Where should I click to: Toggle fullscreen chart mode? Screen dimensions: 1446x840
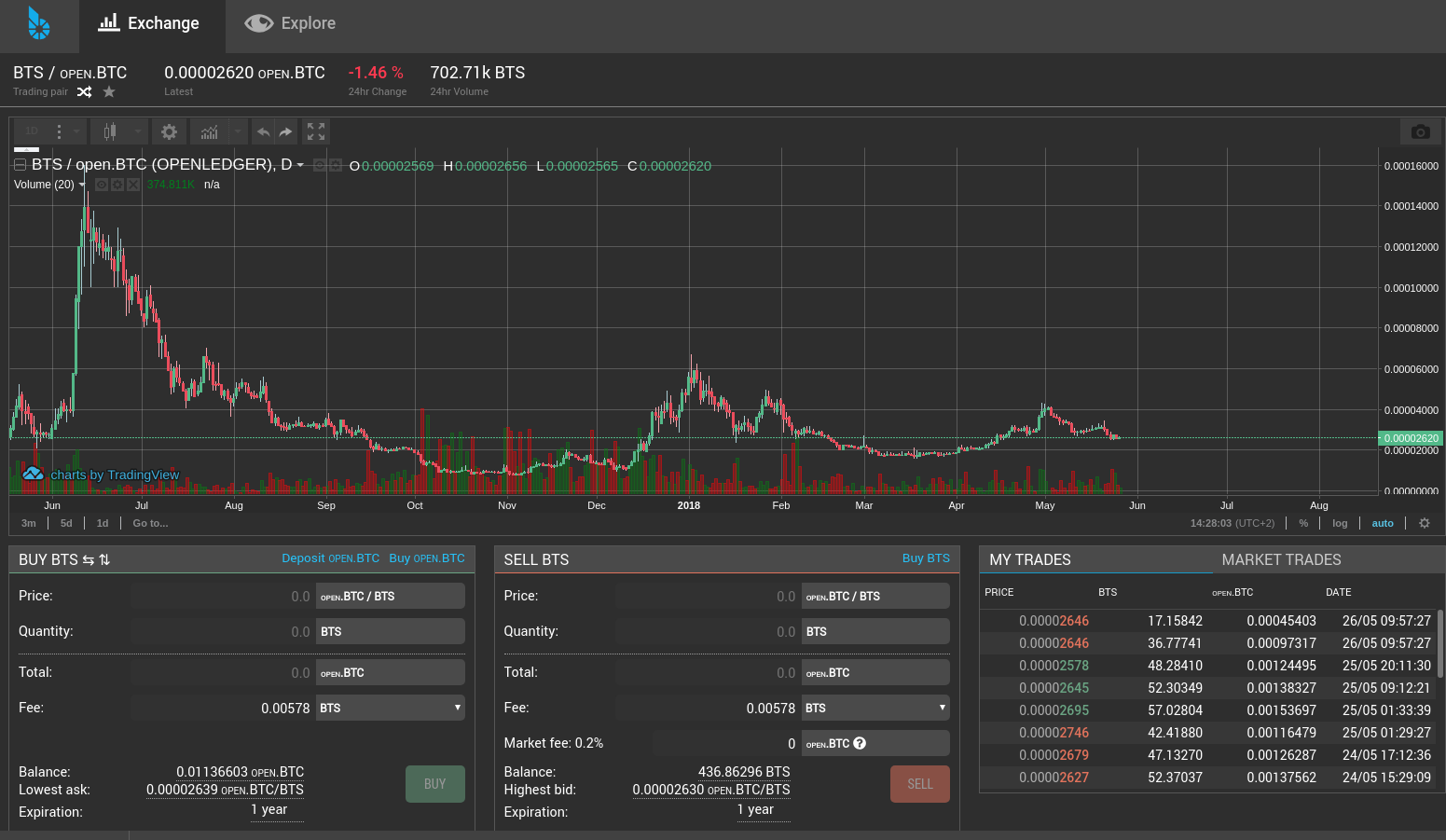316,131
